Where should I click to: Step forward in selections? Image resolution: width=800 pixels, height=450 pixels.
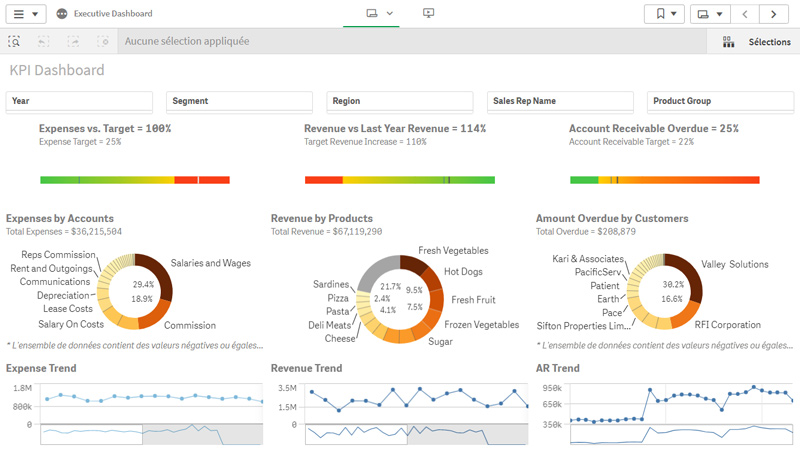[73, 41]
